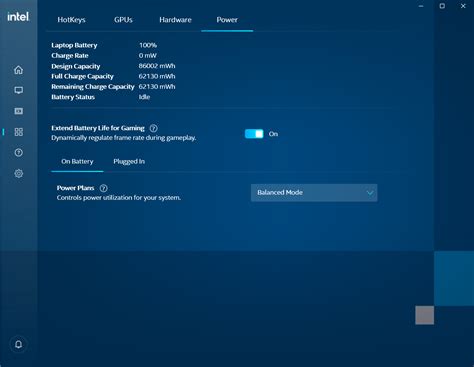The height and width of the screenshot is (367, 474).
Task: Select the Plugged In tab
Action: tap(129, 161)
